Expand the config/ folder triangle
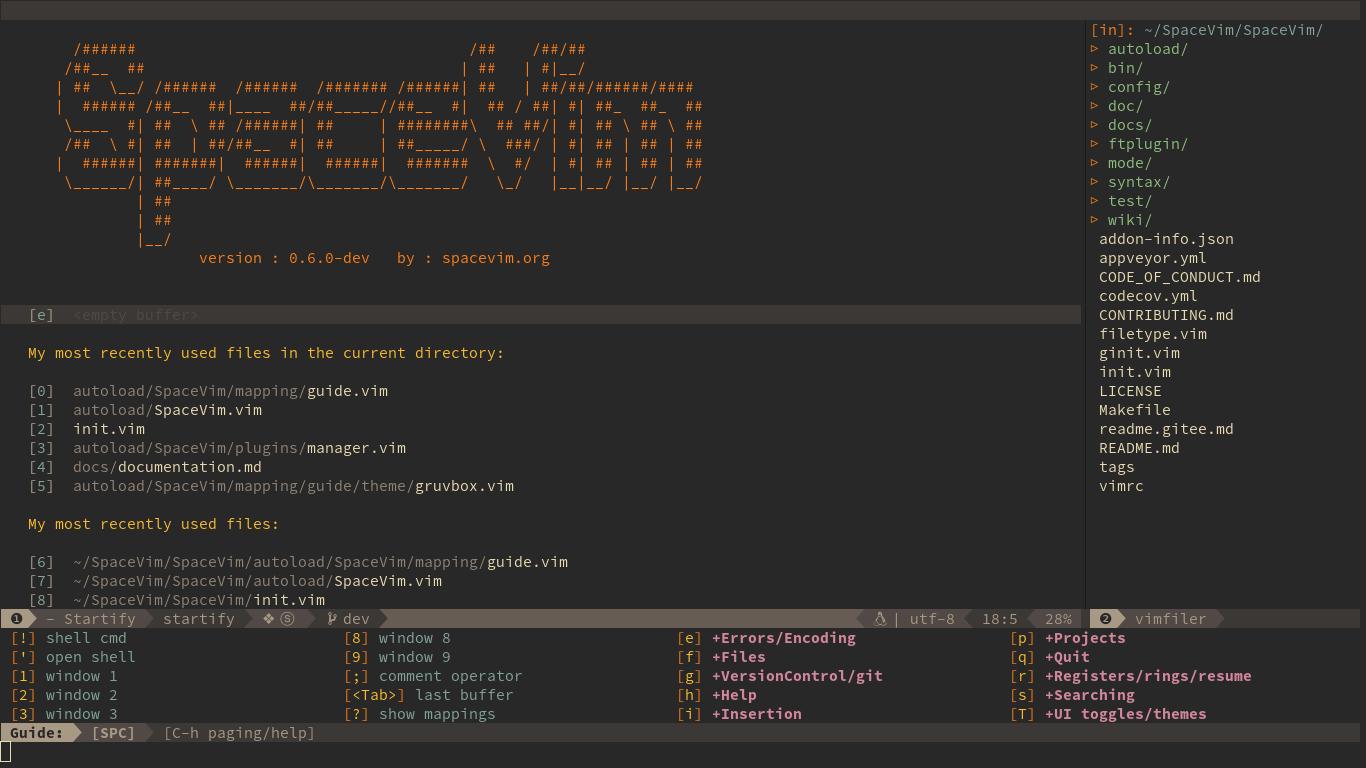The image size is (1366, 768). coord(1095,87)
